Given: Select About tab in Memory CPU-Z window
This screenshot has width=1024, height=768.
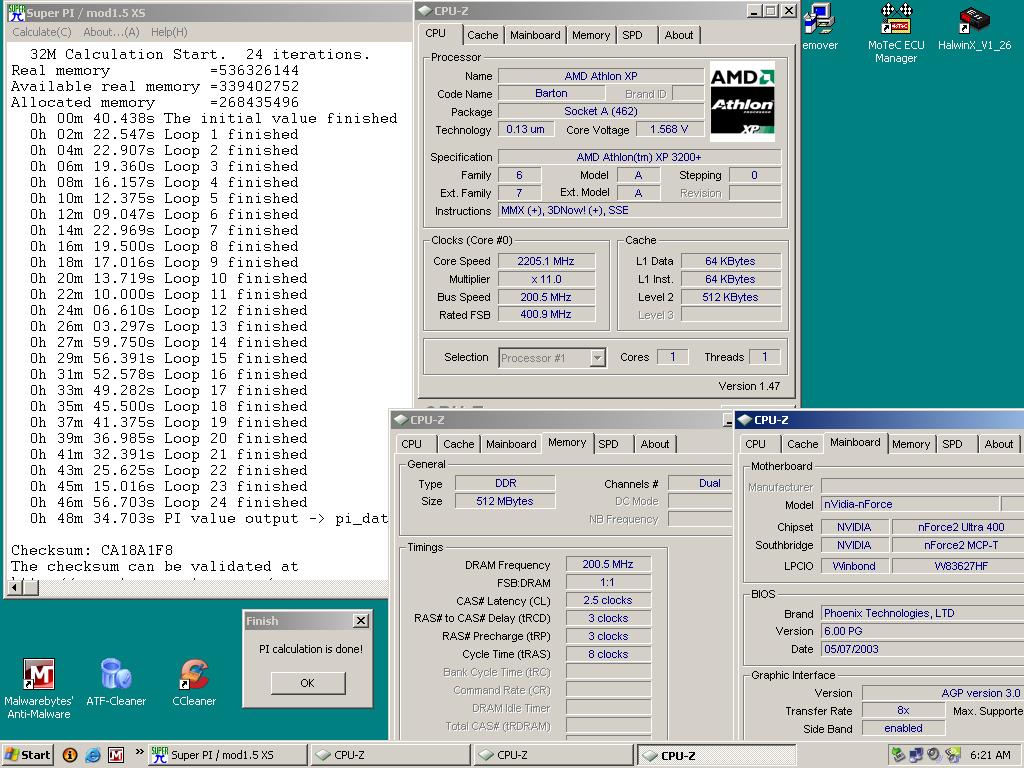Looking at the screenshot, I should tap(654, 444).
